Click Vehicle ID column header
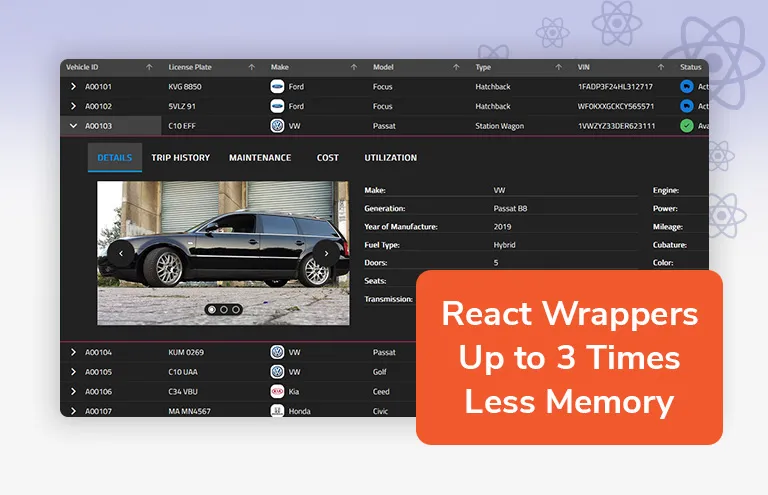Viewport: 768px width, 495px height. click(x=82, y=67)
